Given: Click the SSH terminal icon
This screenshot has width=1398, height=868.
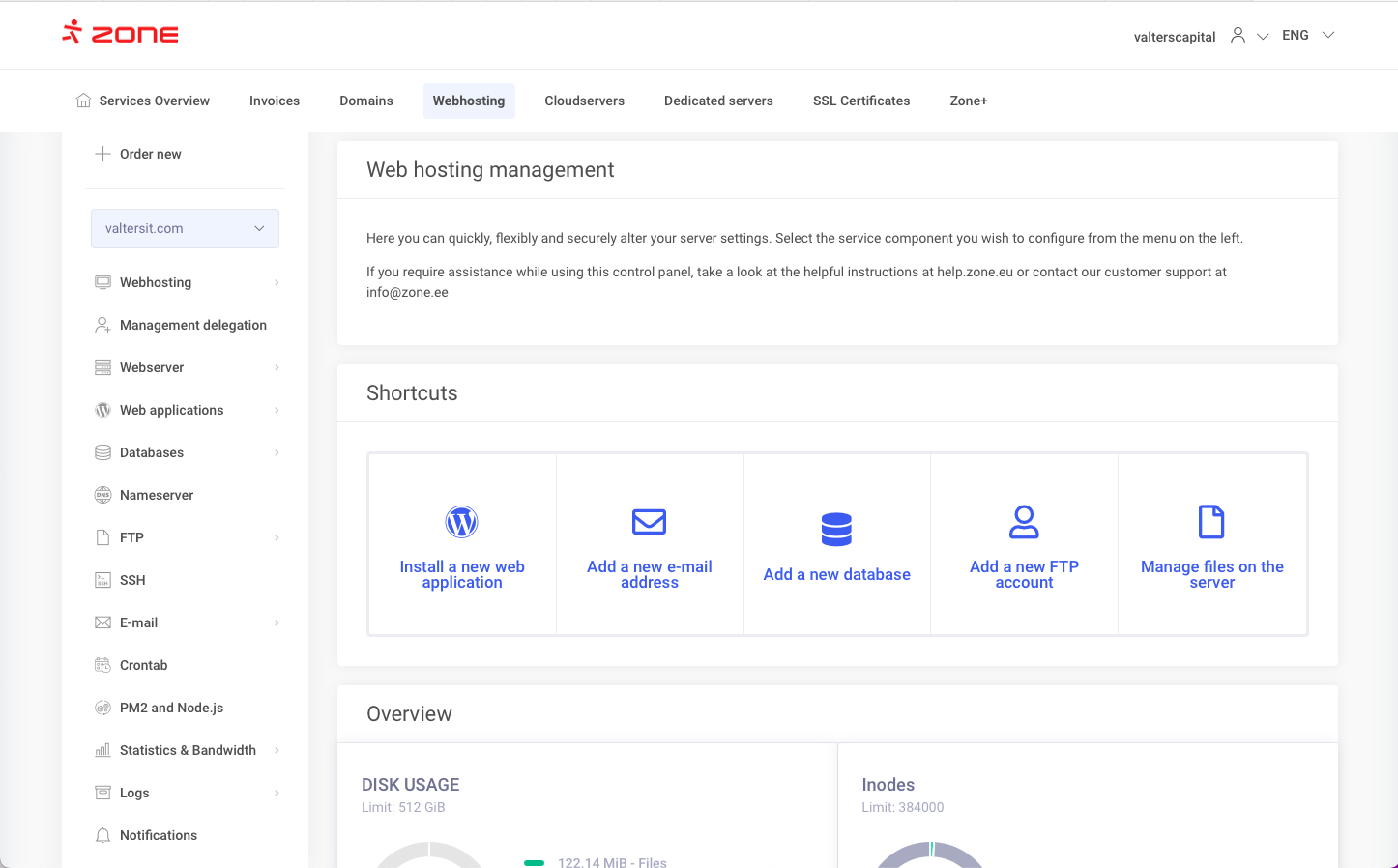Looking at the screenshot, I should point(102,580).
